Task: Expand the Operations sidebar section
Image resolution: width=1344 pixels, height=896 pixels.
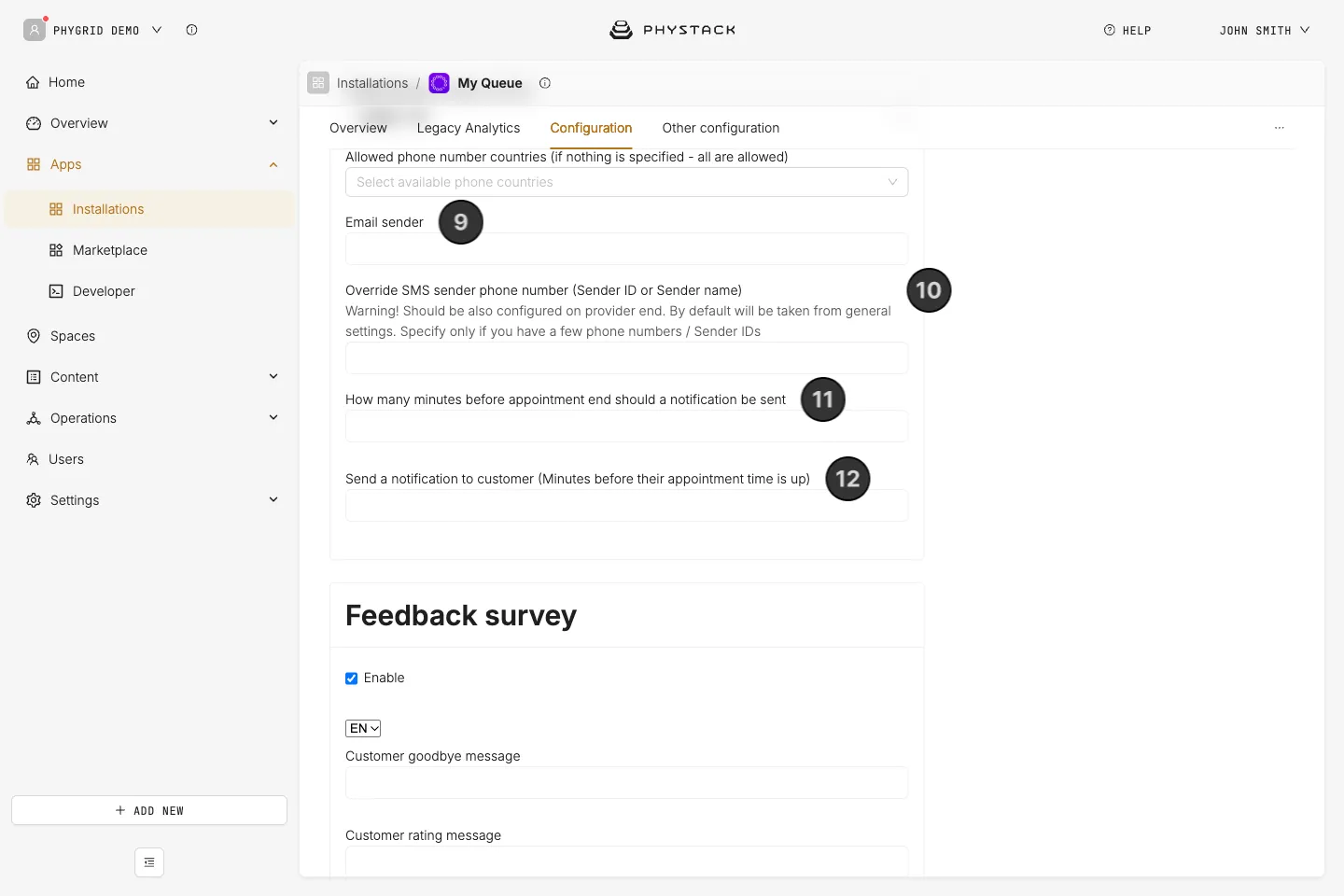Action: click(x=273, y=417)
